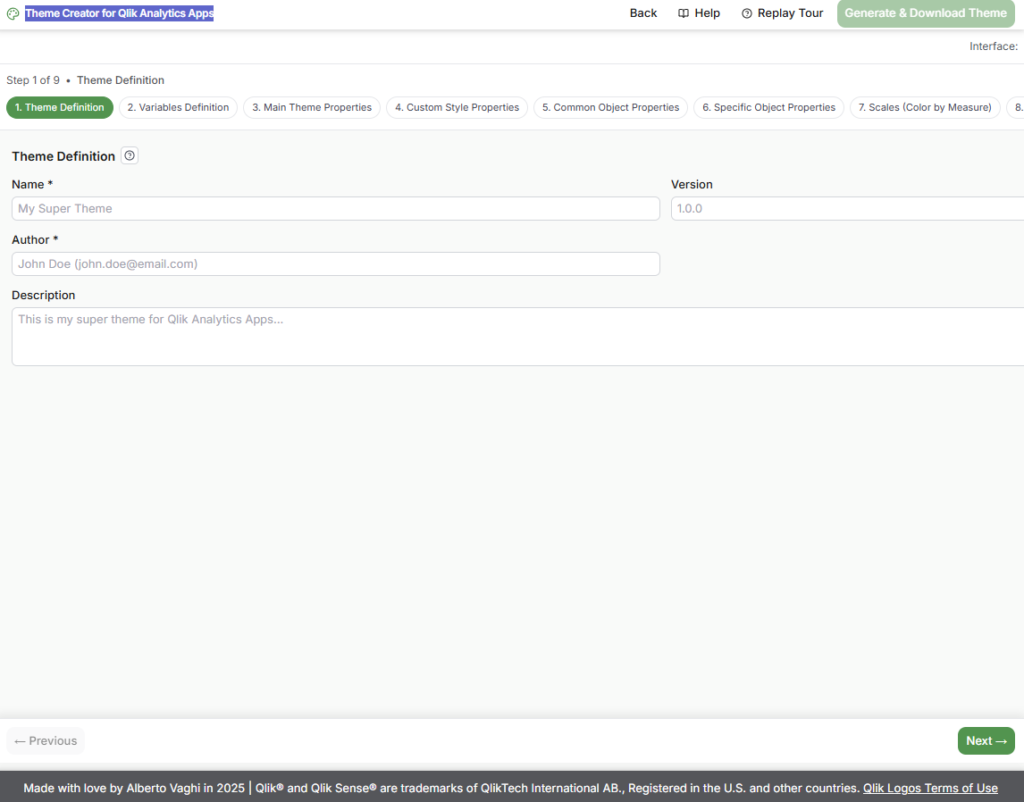
Task: Select the 1. Theme Definition step tab
Action: click(60, 108)
